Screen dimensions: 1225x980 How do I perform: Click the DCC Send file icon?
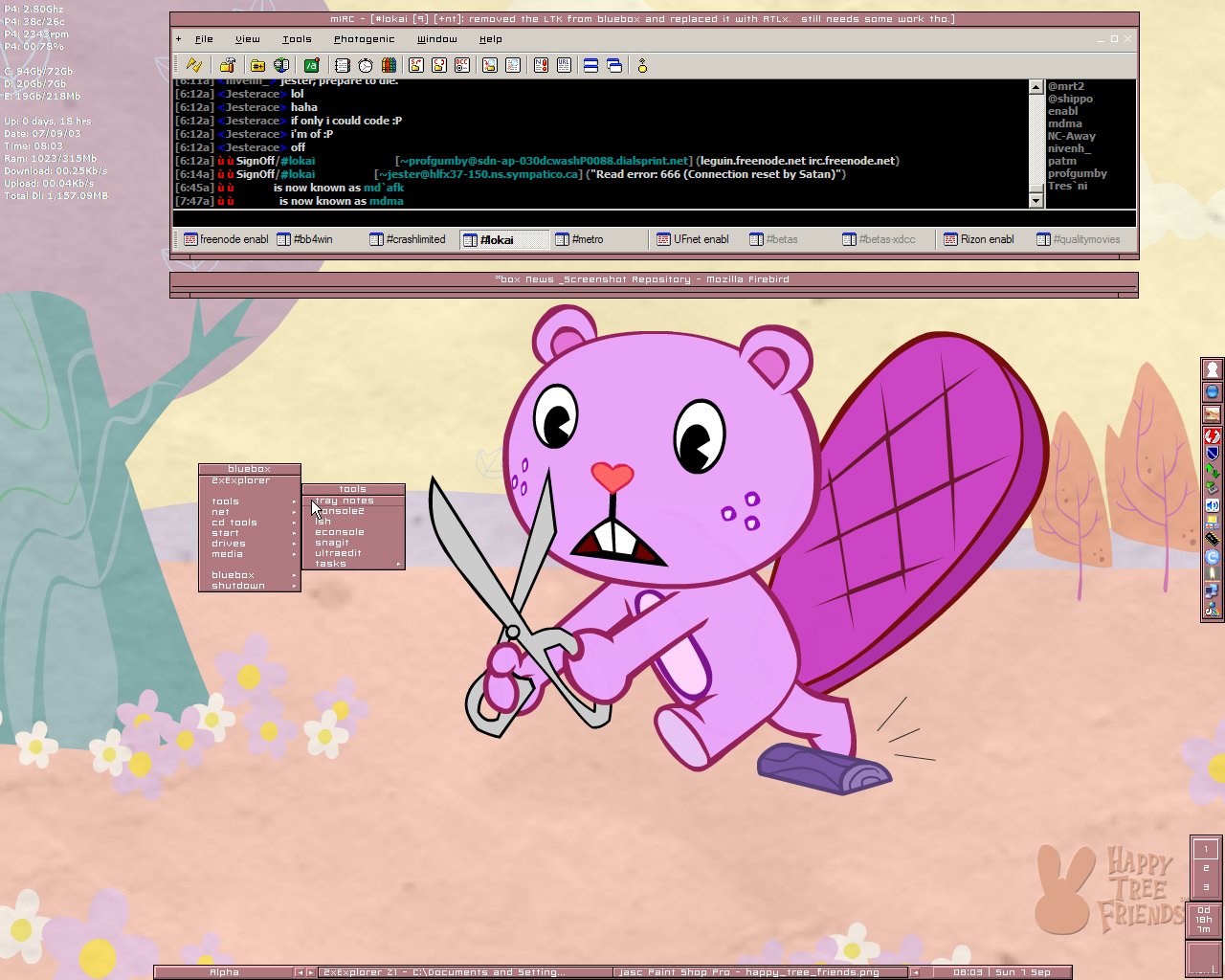pyautogui.click(x=416, y=65)
